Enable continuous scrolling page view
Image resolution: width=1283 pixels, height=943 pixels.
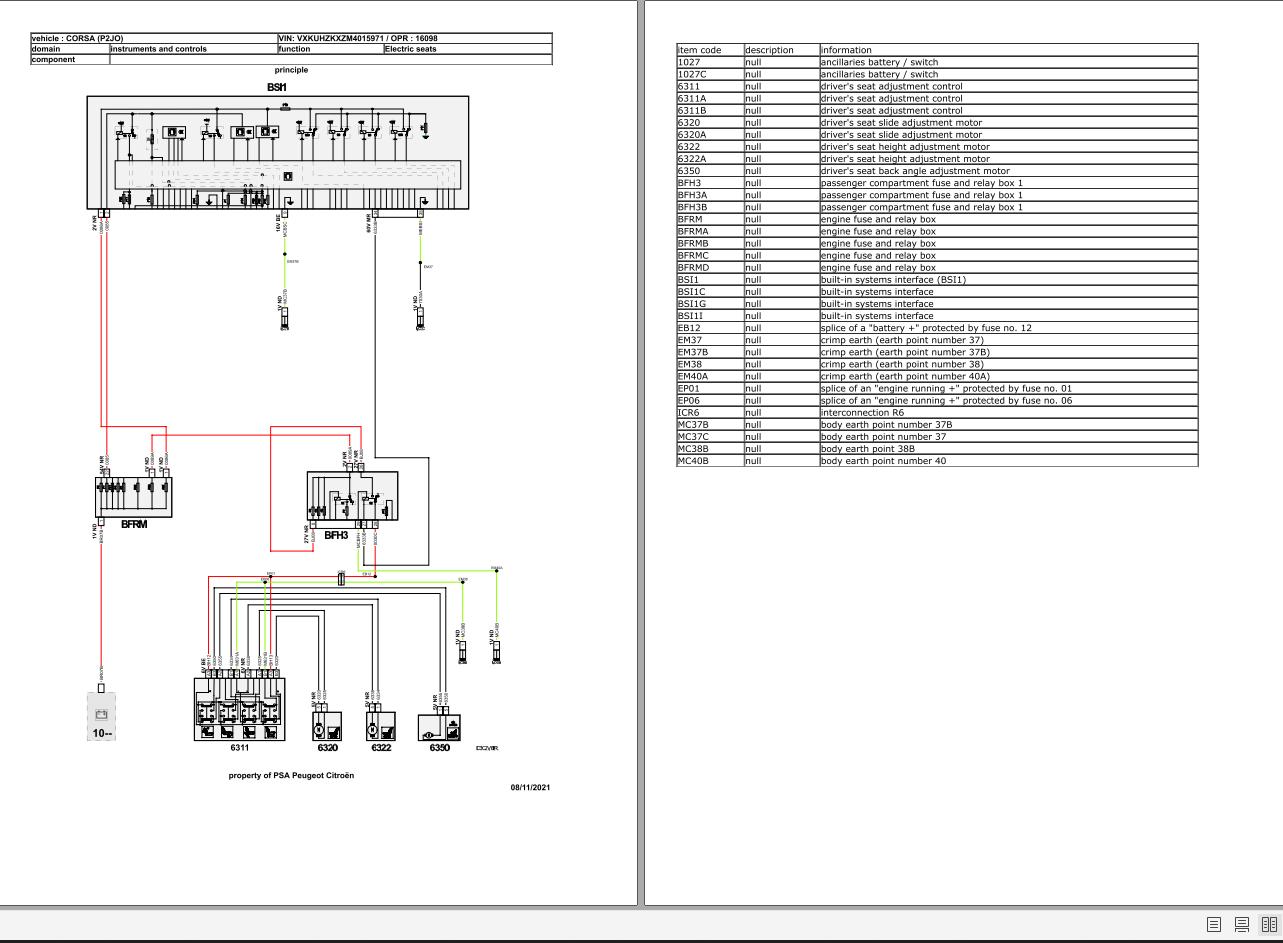pyautogui.click(x=1241, y=925)
